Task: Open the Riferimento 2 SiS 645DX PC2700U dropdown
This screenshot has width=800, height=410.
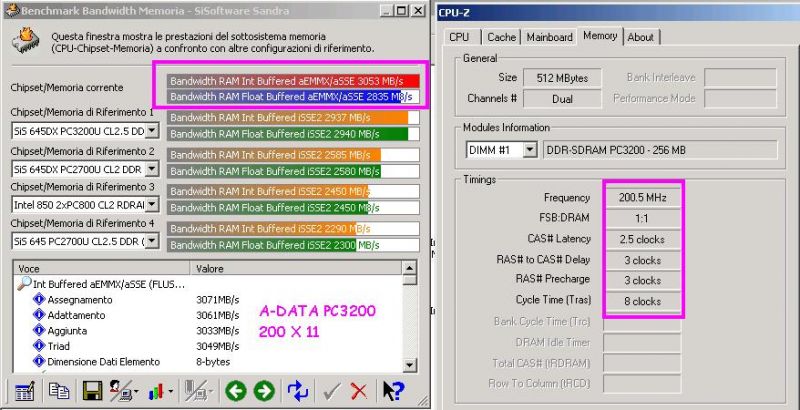Action: point(152,169)
